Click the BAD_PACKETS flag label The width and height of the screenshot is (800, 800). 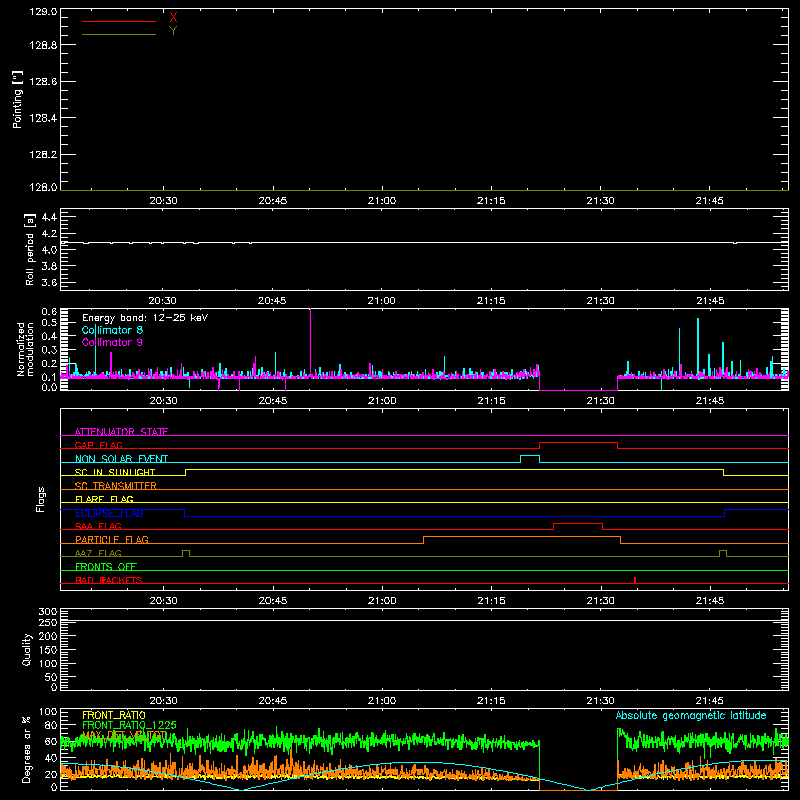(109, 580)
